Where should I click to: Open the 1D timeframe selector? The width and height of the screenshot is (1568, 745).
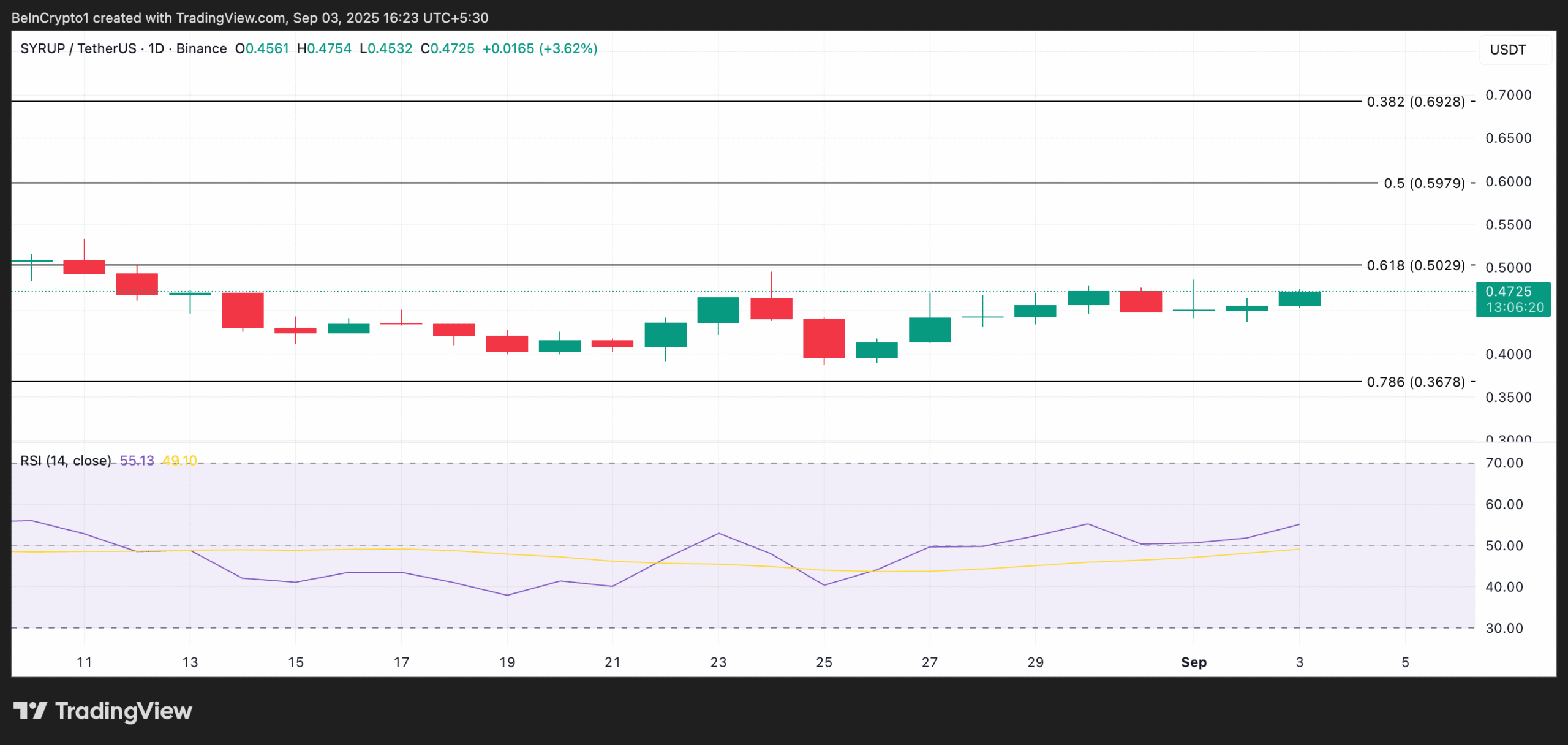coord(154,48)
